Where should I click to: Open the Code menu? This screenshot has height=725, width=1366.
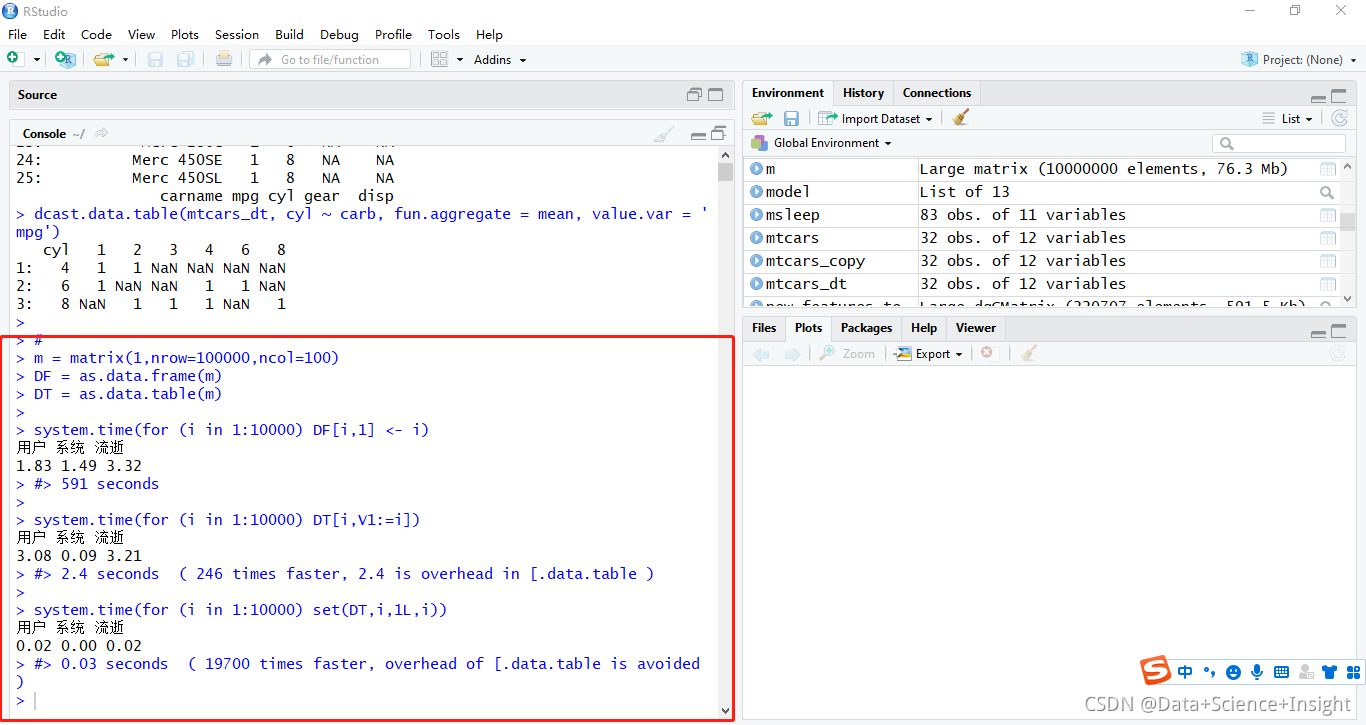pyautogui.click(x=96, y=34)
